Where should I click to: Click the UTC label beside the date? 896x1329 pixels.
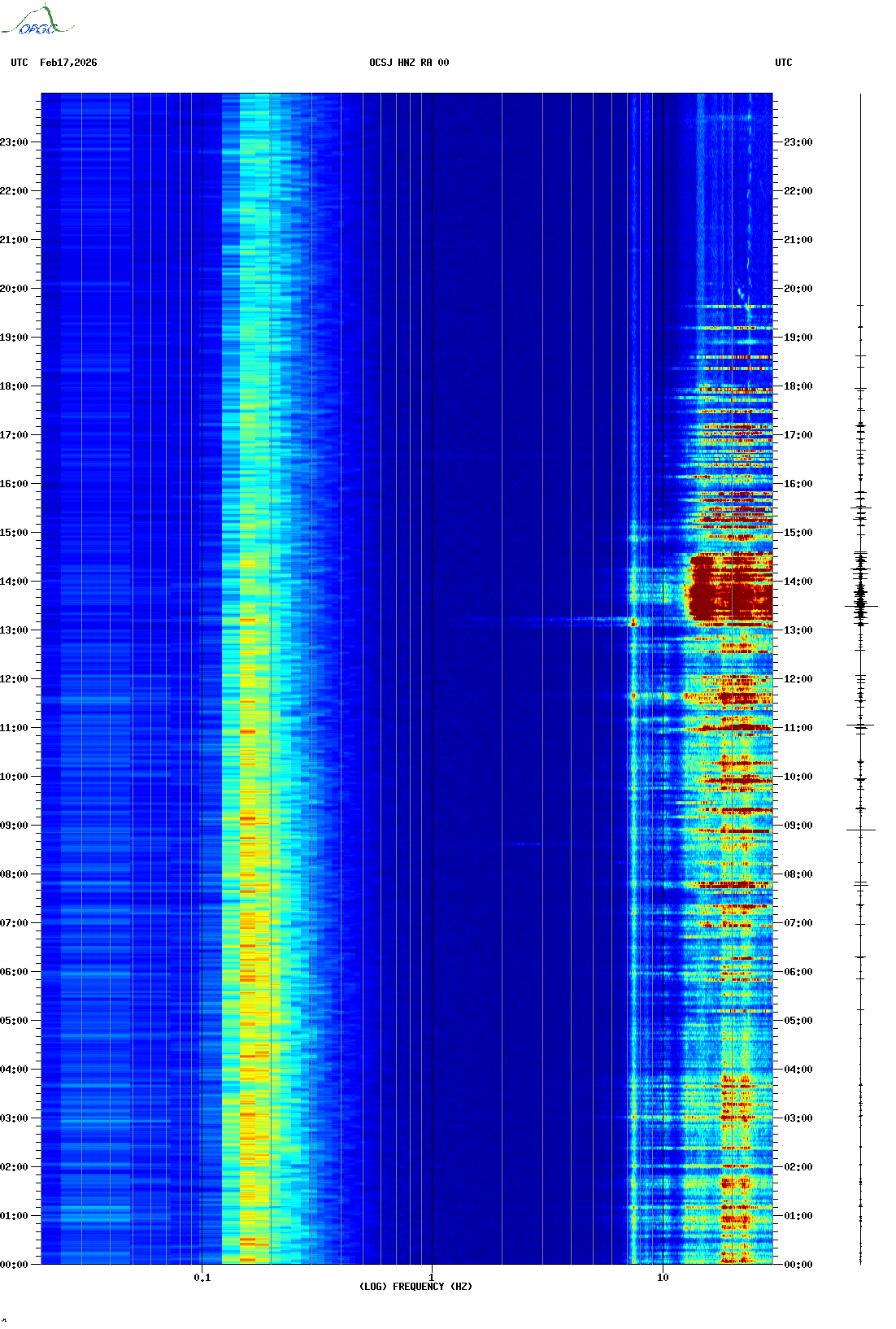tap(20, 63)
